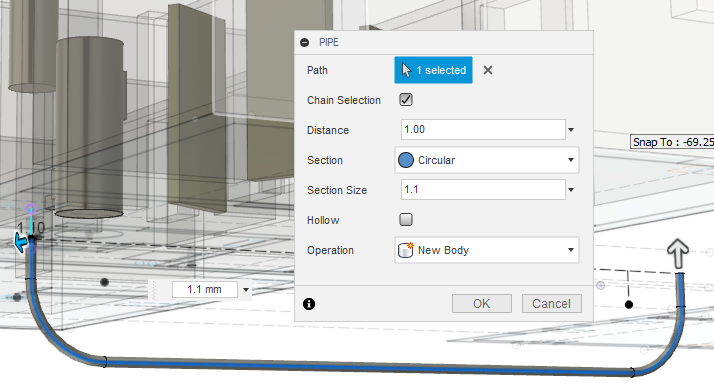The height and width of the screenshot is (392, 714).
Task: Collapse the PIPE dialog with minus icon
Action: tap(305, 42)
